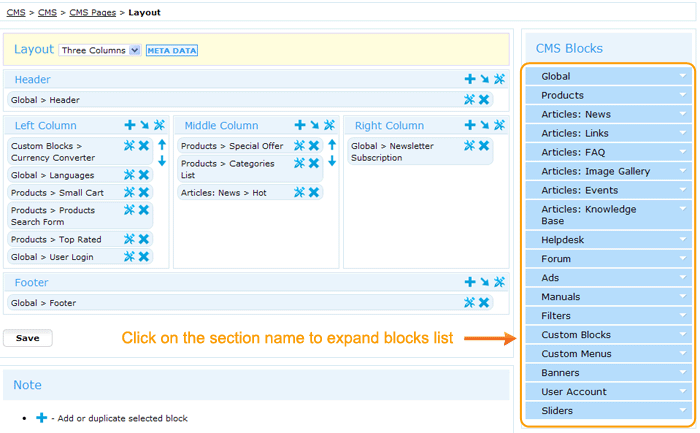The image size is (700, 433).
Task: Expand the Custom Menus section
Action: 608,354
